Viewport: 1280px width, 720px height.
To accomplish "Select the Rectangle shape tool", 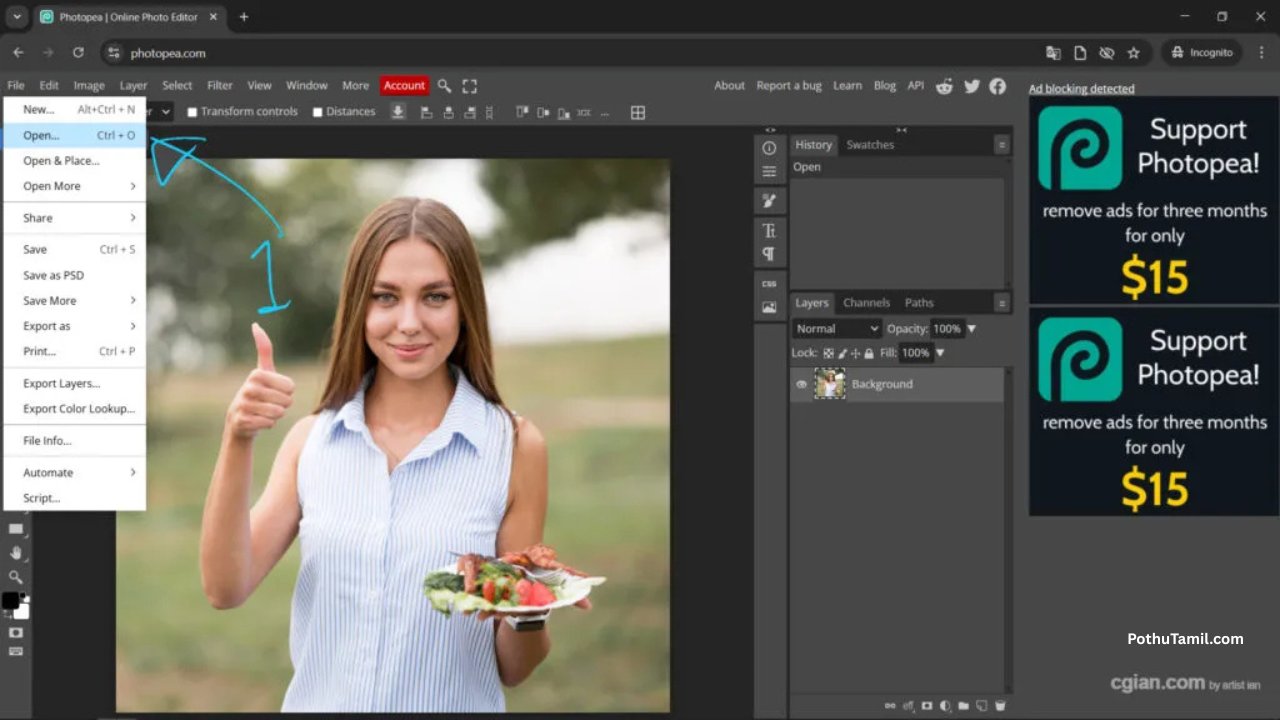I will (15, 529).
